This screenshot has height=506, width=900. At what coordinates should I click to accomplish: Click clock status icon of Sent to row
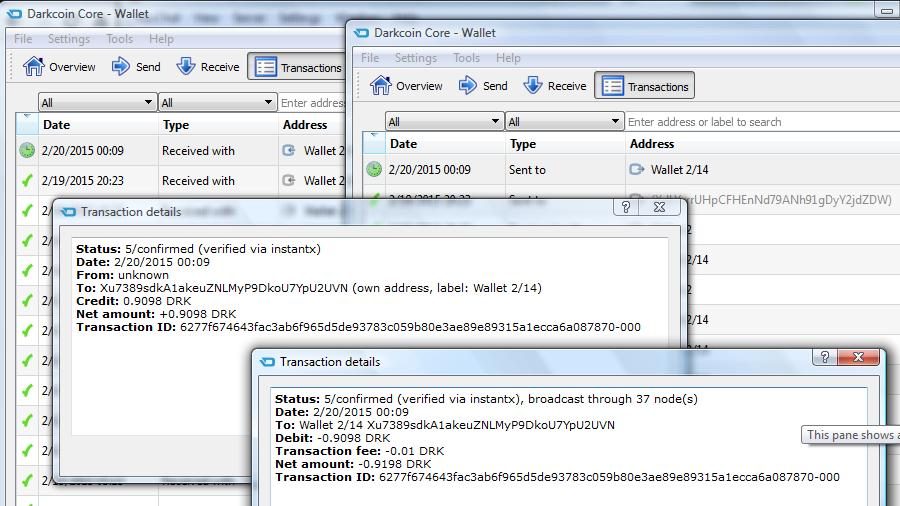(374, 169)
